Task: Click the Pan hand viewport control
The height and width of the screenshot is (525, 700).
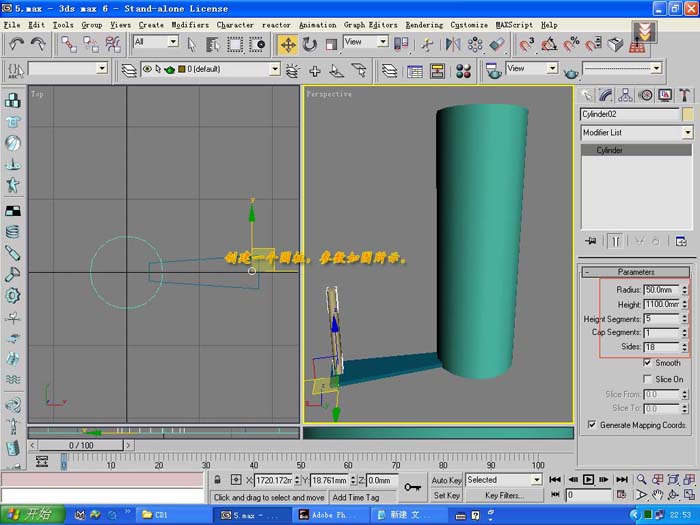Action: (658, 495)
